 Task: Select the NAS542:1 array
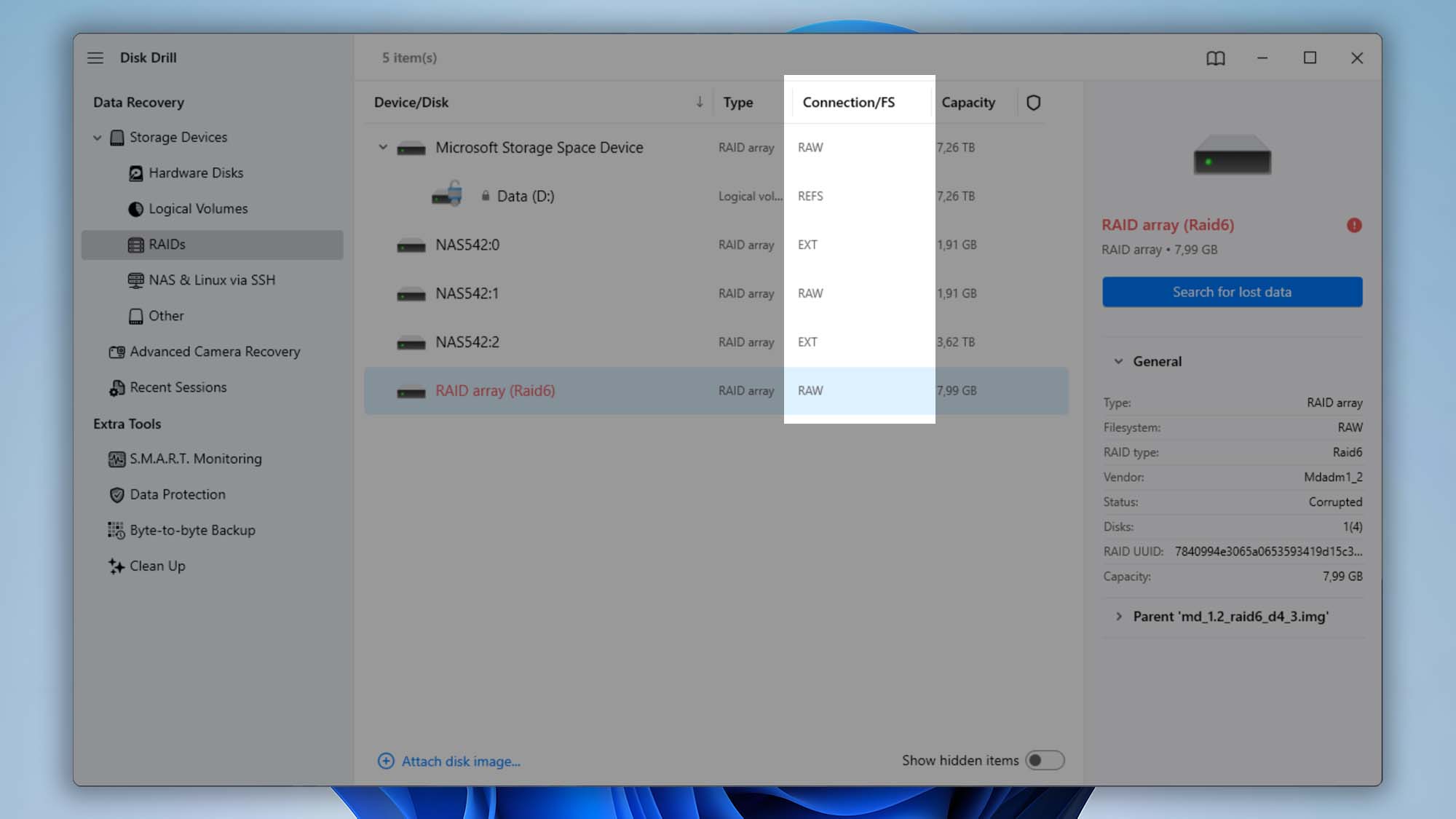716,293
